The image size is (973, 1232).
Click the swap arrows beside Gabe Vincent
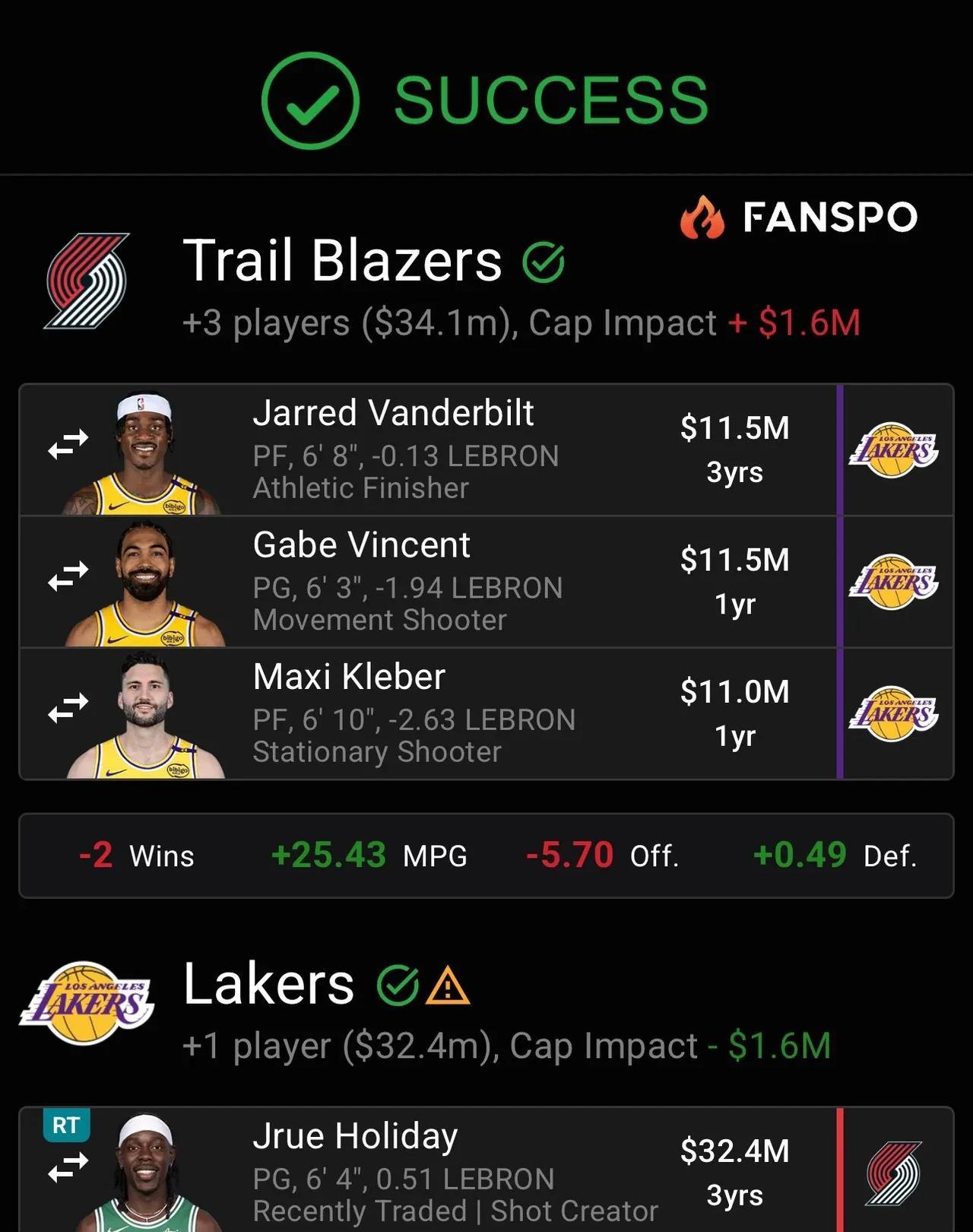[x=68, y=576]
